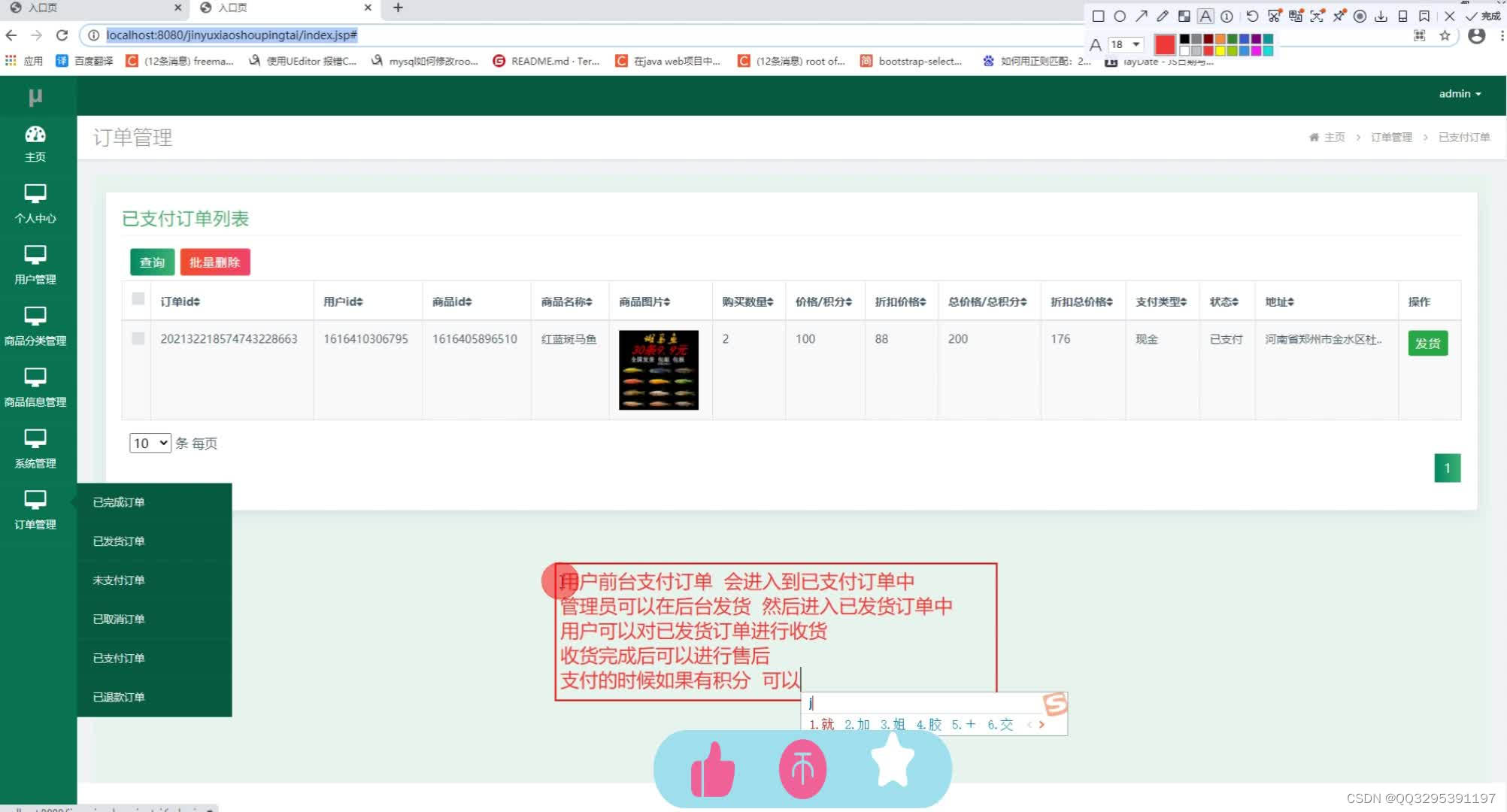The image size is (1507, 812).
Task: Pick the yellow color swatch
Action: [x=1220, y=50]
